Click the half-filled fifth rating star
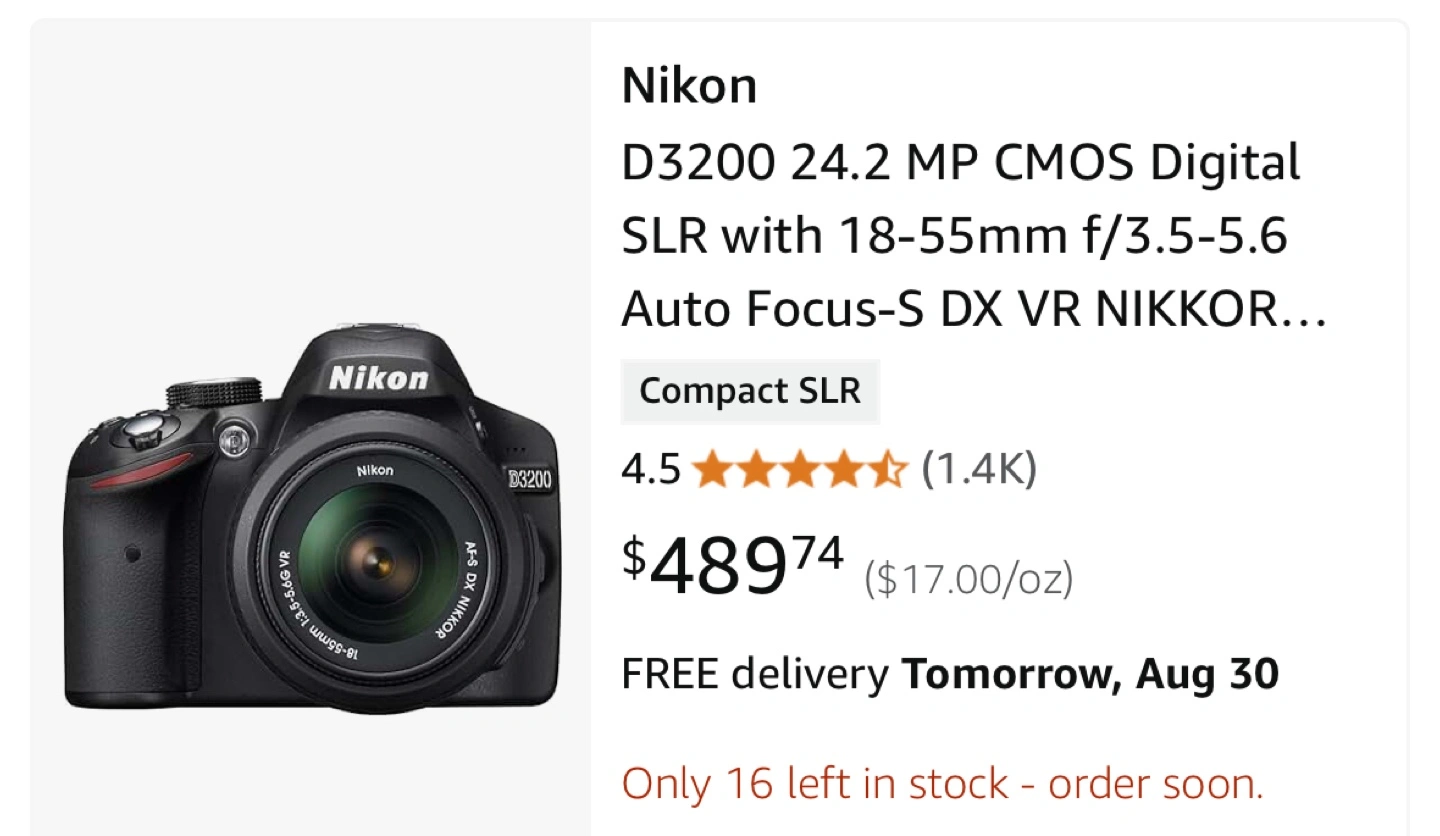 pos(887,469)
